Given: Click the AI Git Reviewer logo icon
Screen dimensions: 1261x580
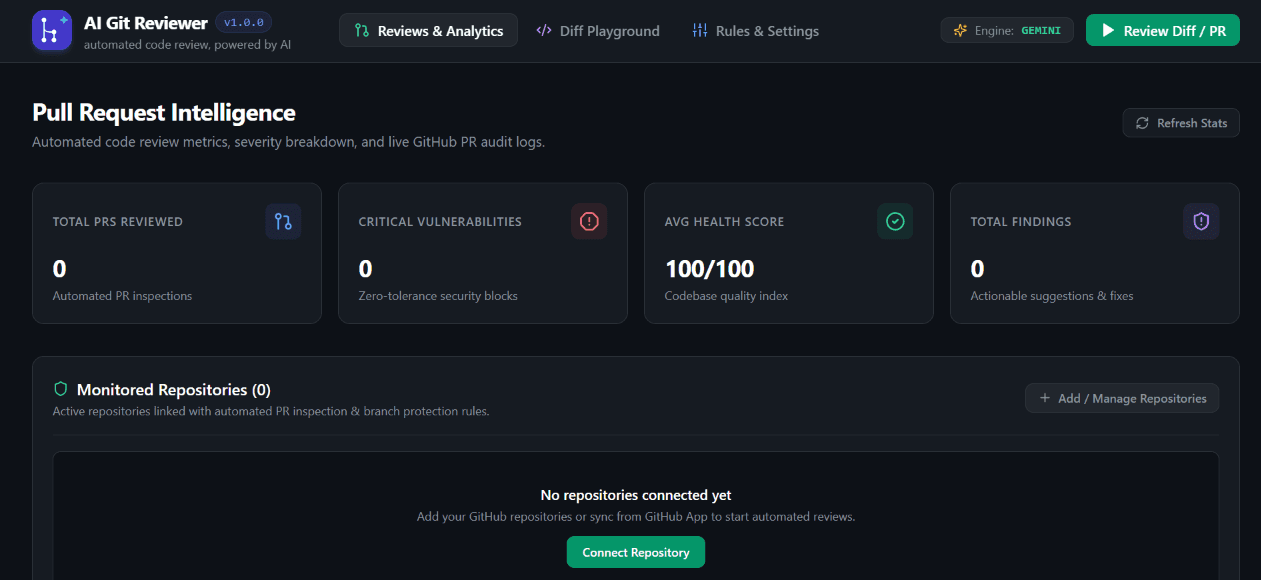Looking at the screenshot, I should pyautogui.click(x=52, y=31).
